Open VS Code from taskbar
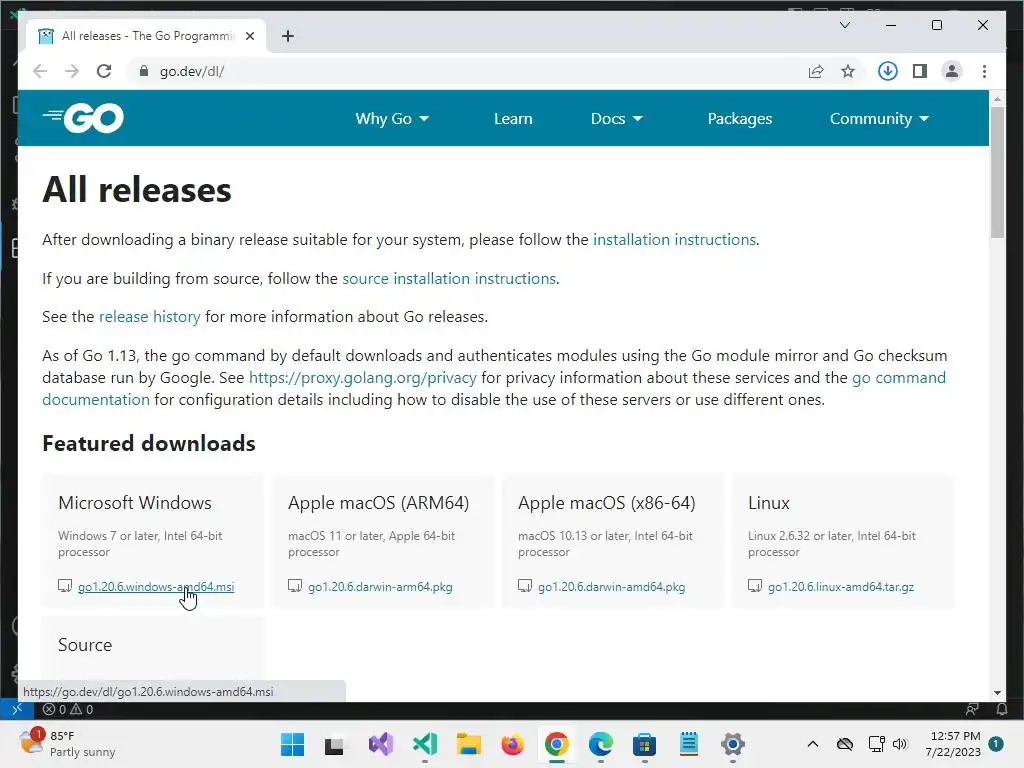 click(424, 744)
